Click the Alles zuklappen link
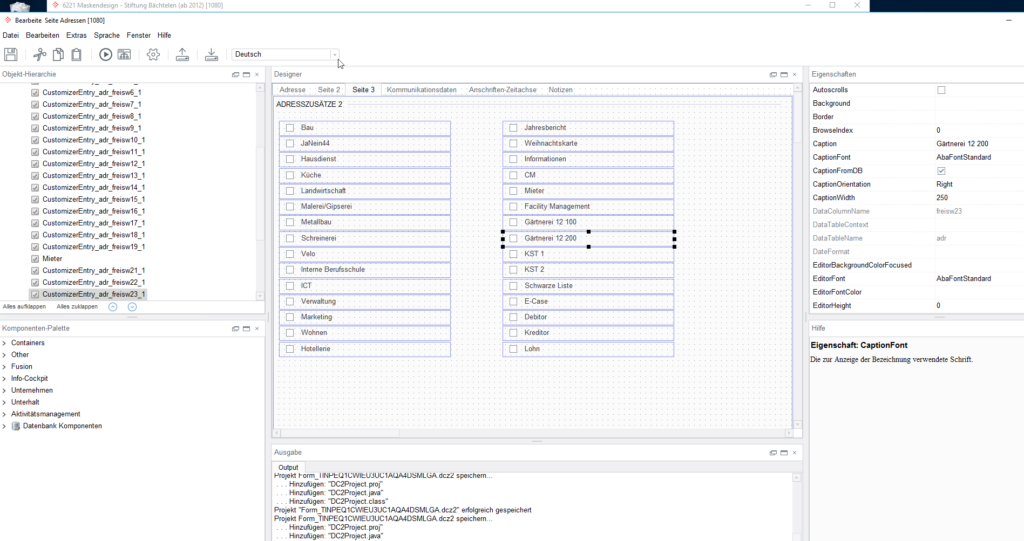The height and width of the screenshot is (541, 1024). [x=77, y=306]
